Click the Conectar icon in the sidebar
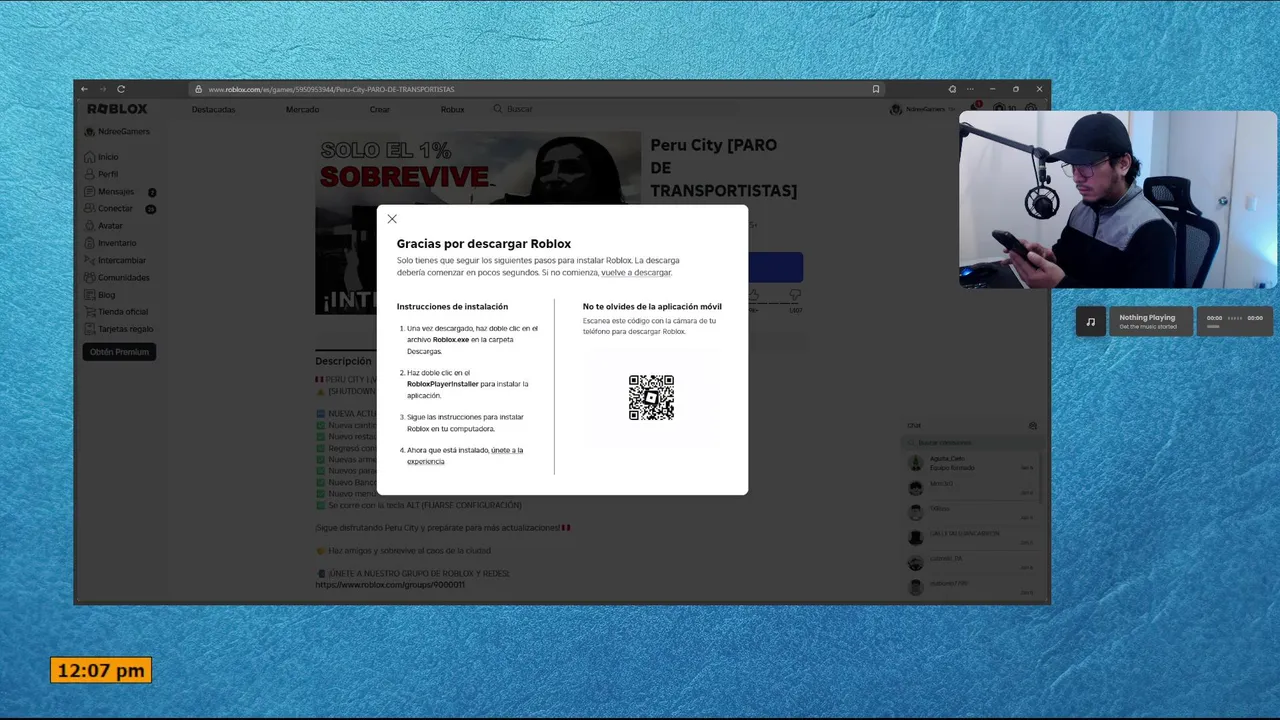The width and height of the screenshot is (1280, 720). click(x=90, y=208)
